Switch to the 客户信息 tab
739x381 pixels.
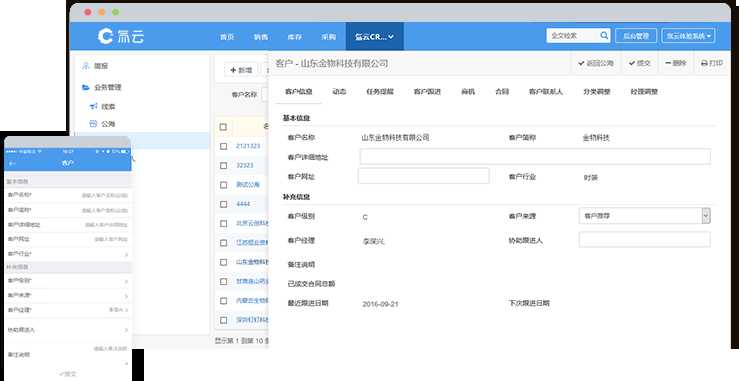298,92
